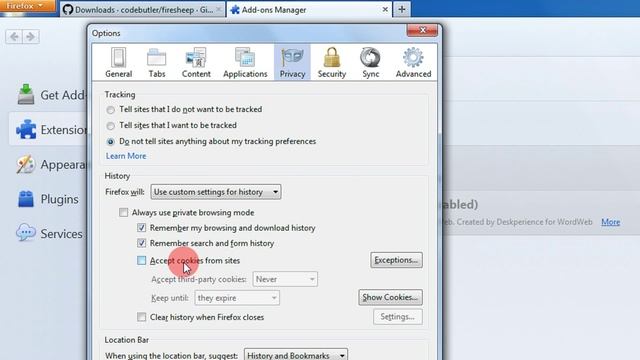Click More link in Add-ons Manager
The image size is (640, 360).
pyautogui.click(x=611, y=222)
